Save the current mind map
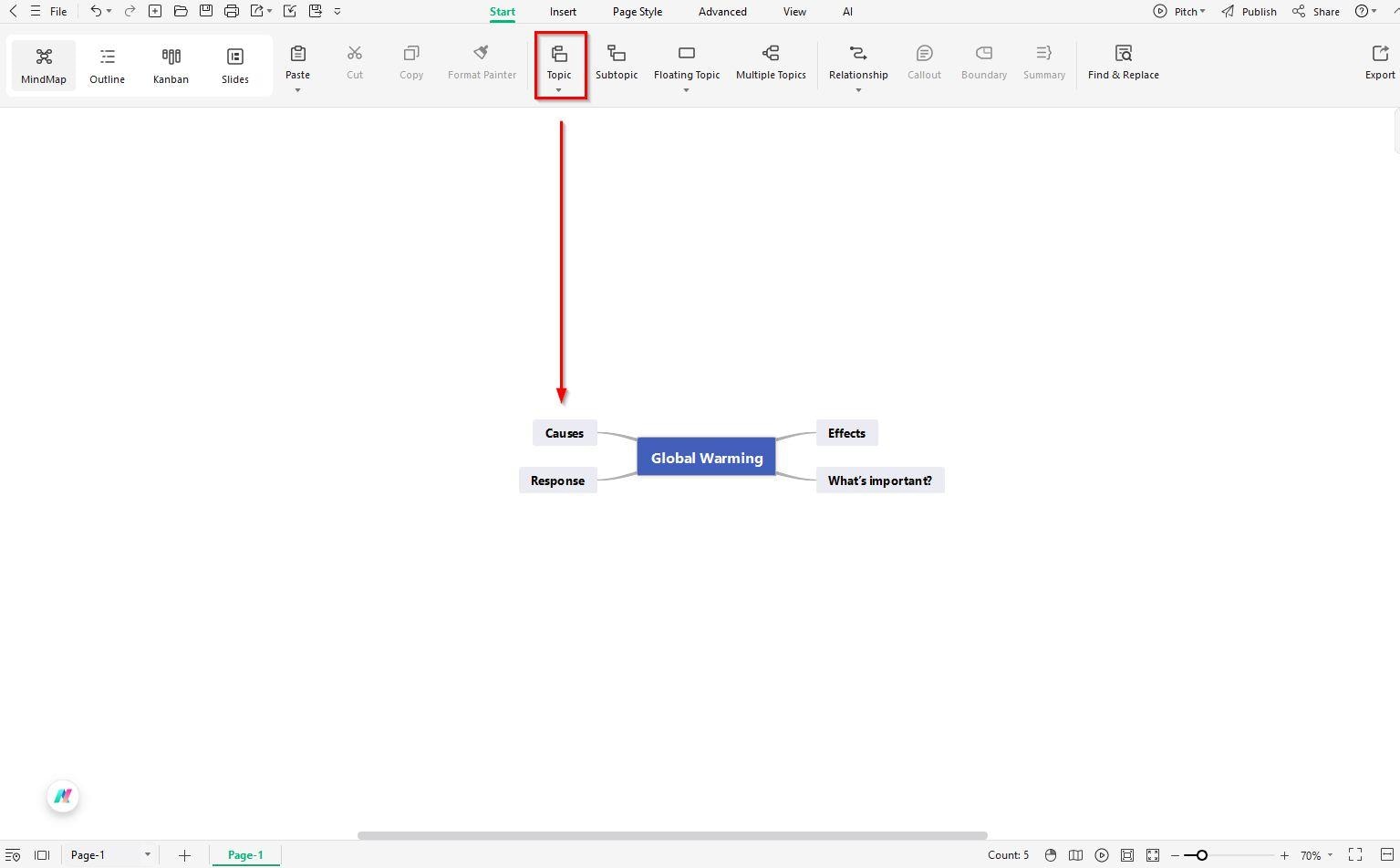The image size is (1400, 868). click(x=205, y=11)
